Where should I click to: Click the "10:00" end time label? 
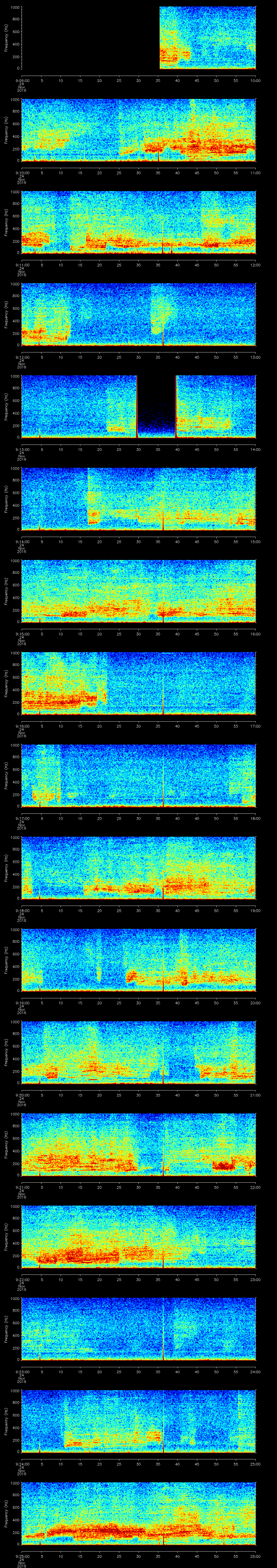(x=255, y=80)
